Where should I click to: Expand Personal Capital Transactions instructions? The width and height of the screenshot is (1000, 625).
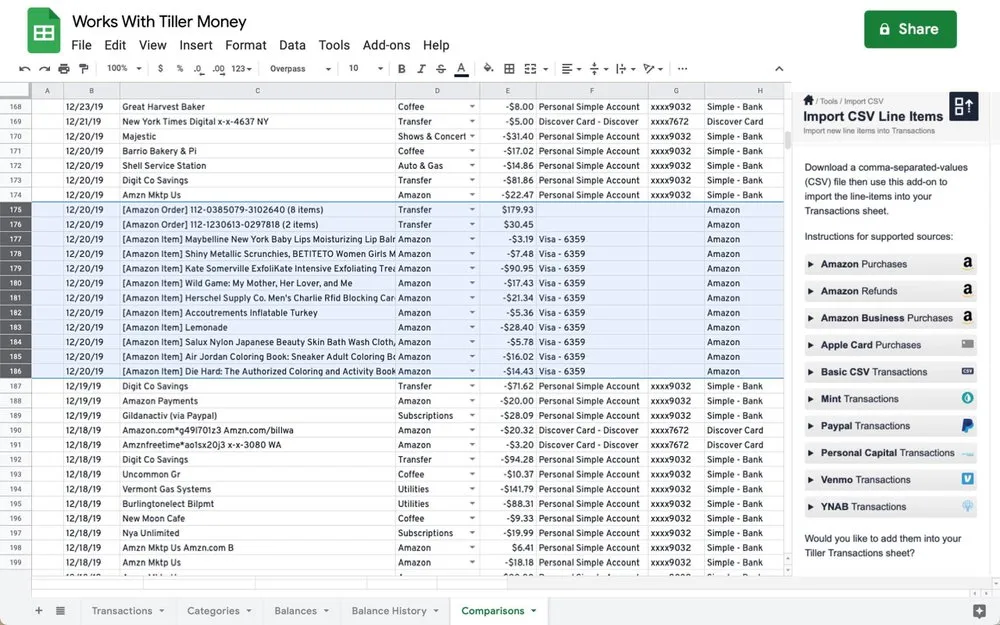(890, 453)
